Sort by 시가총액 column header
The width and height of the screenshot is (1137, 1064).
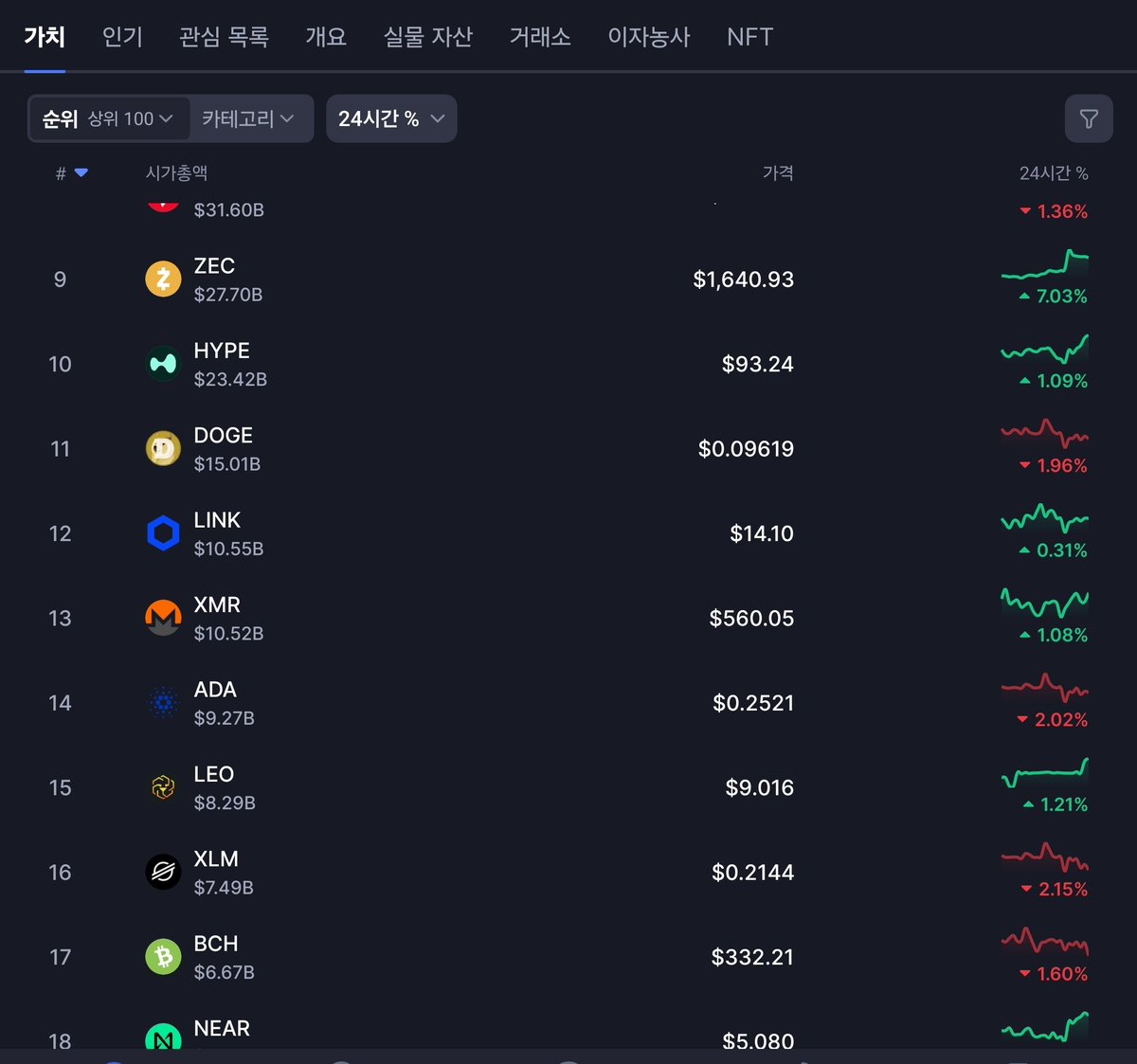tap(176, 172)
